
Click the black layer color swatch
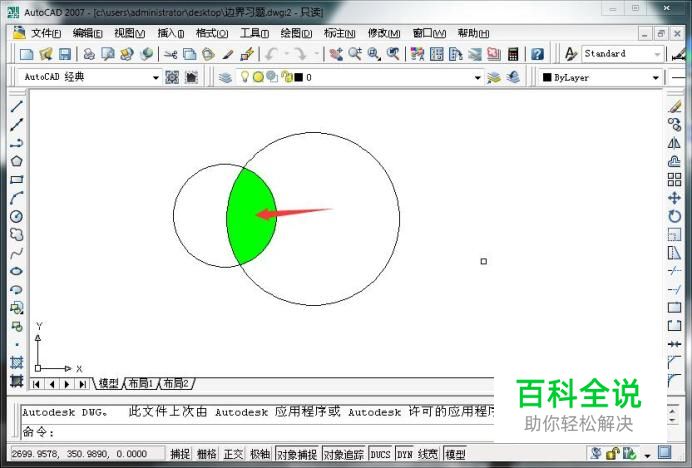coord(299,78)
